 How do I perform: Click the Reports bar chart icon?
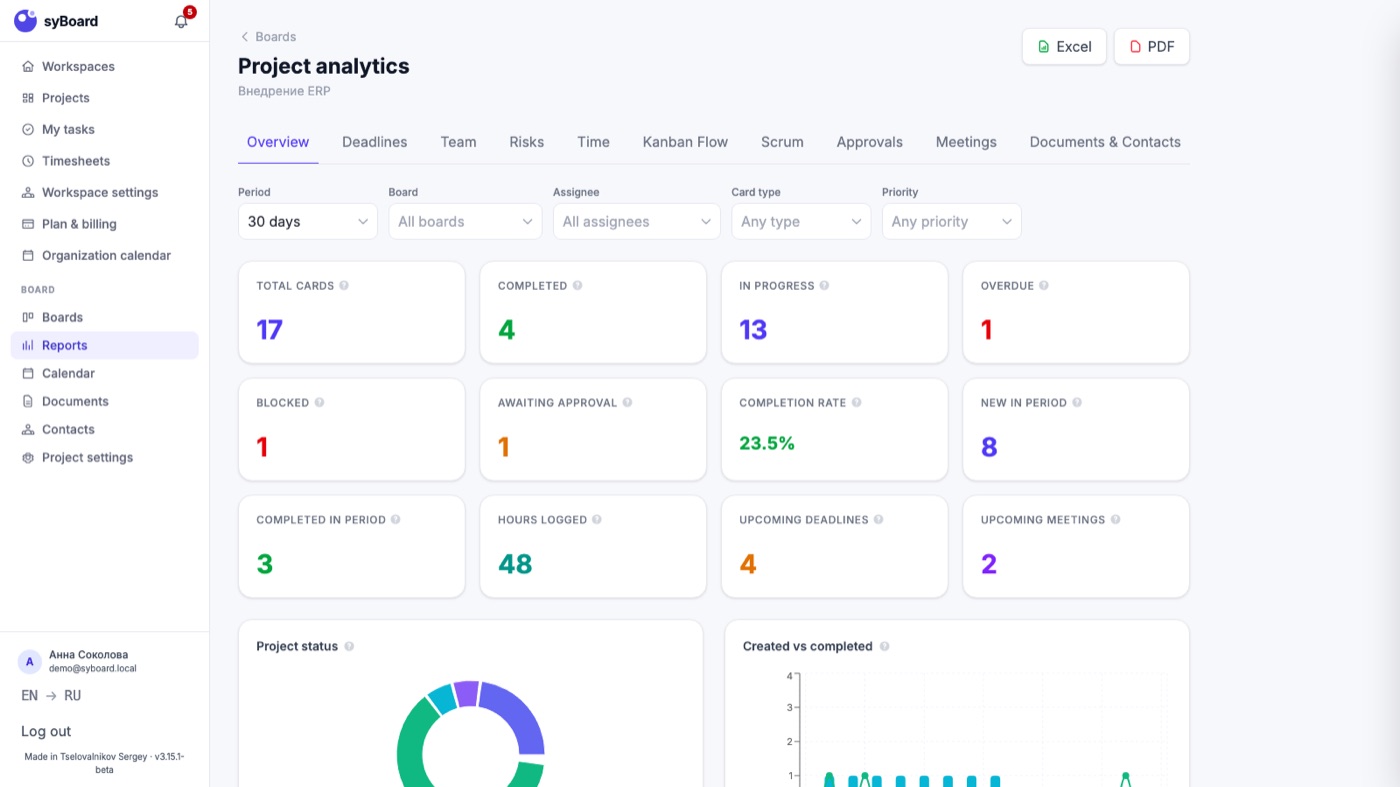28,345
